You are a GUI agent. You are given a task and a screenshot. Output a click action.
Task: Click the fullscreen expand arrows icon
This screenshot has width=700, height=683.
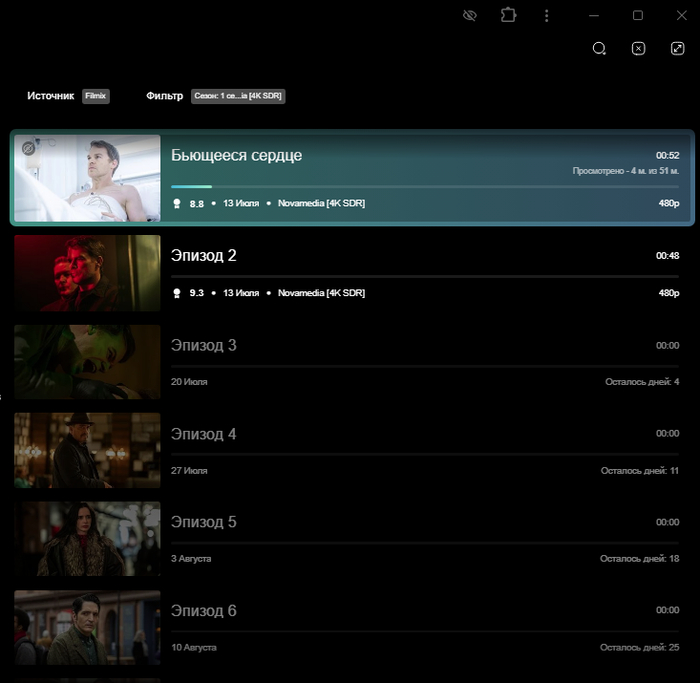tap(677, 48)
